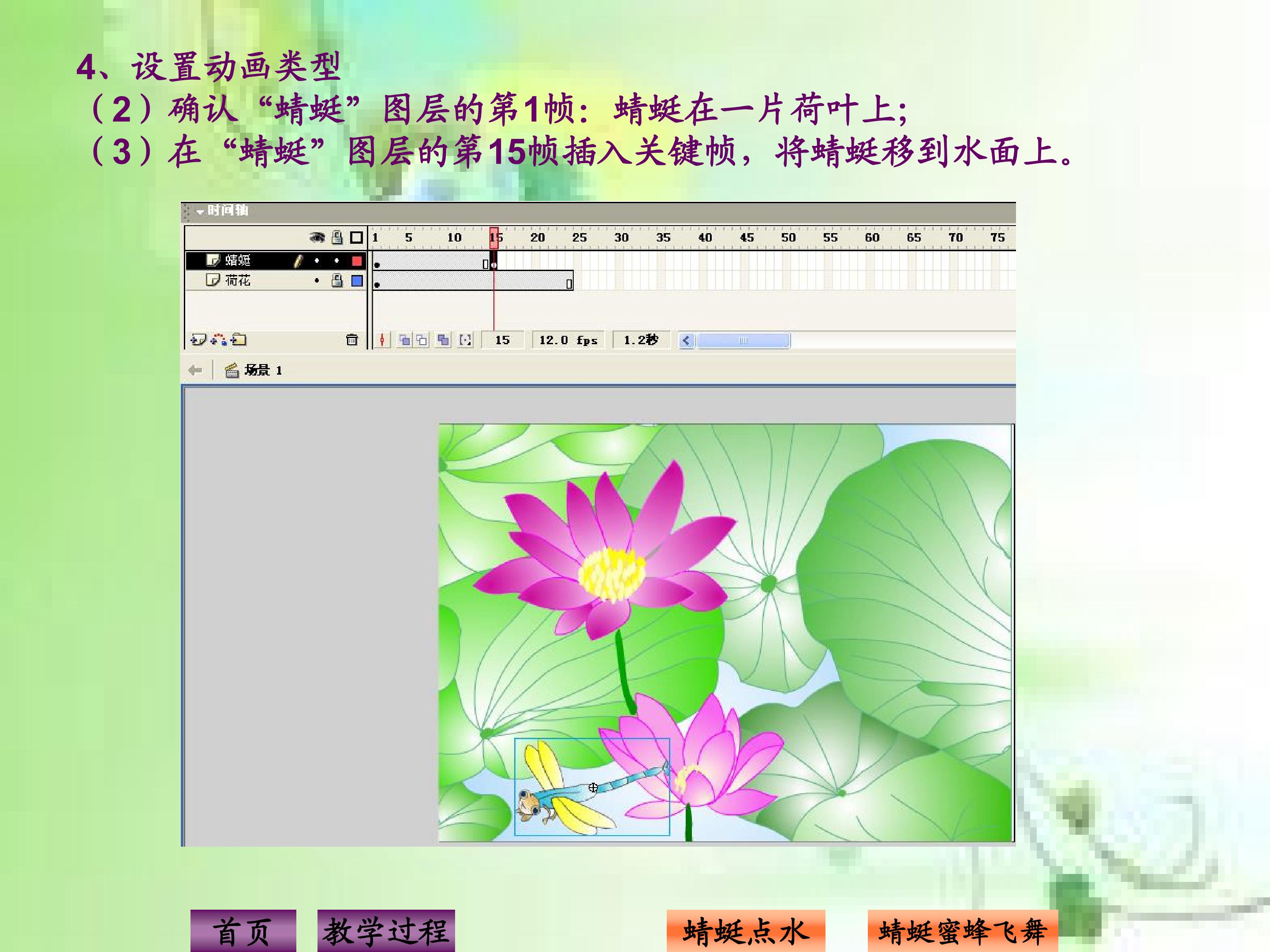Click the delete layer trash icon

352,340
